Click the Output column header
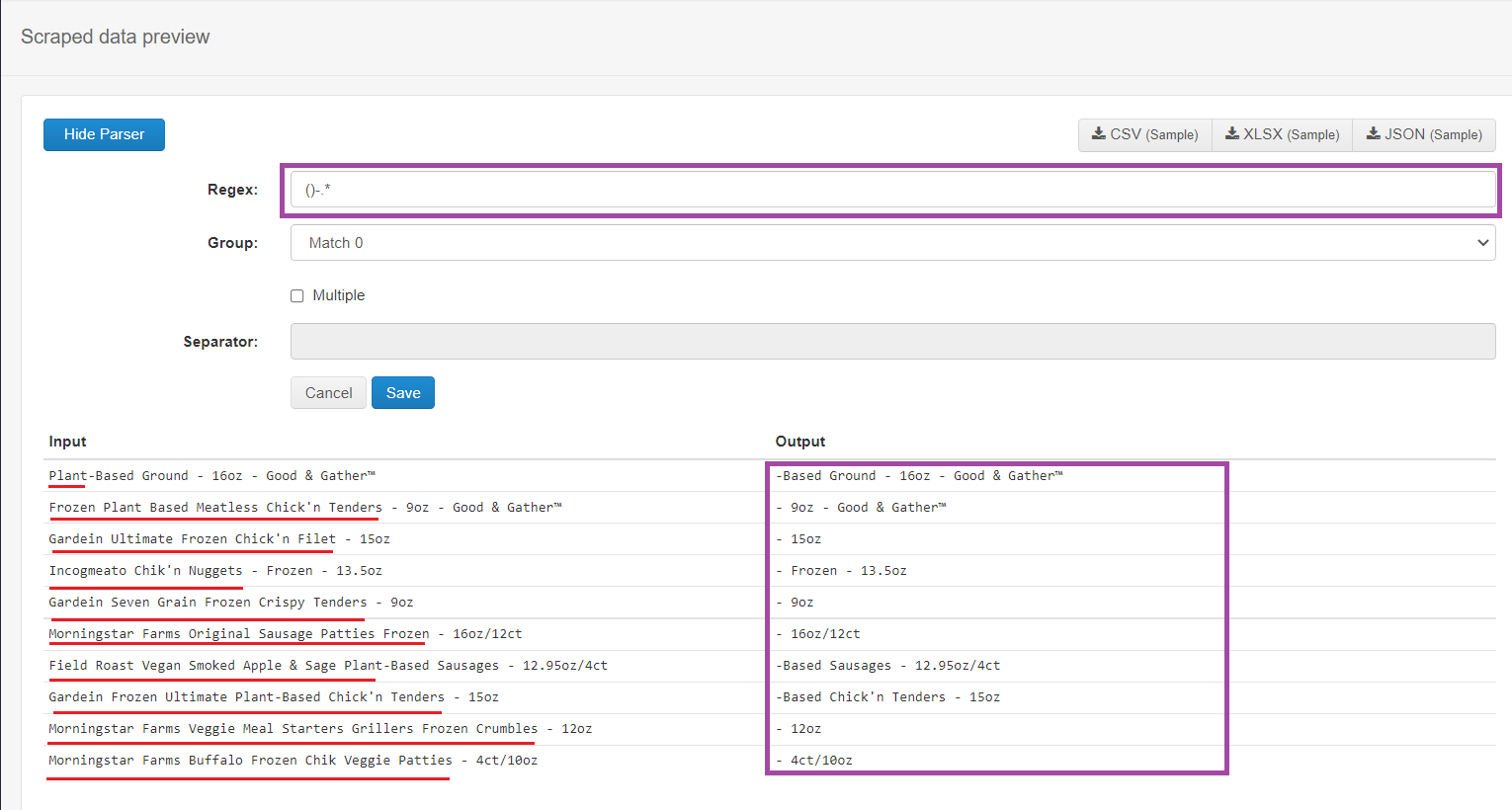Image resolution: width=1512 pixels, height=810 pixels. (799, 442)
